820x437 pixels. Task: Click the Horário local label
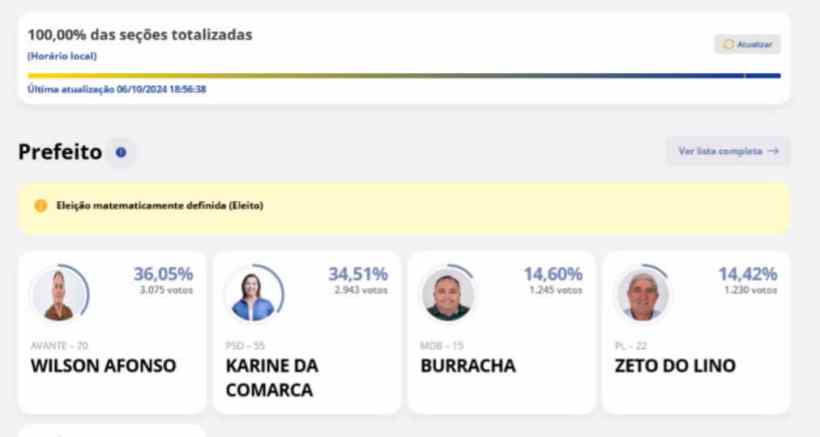62,56
